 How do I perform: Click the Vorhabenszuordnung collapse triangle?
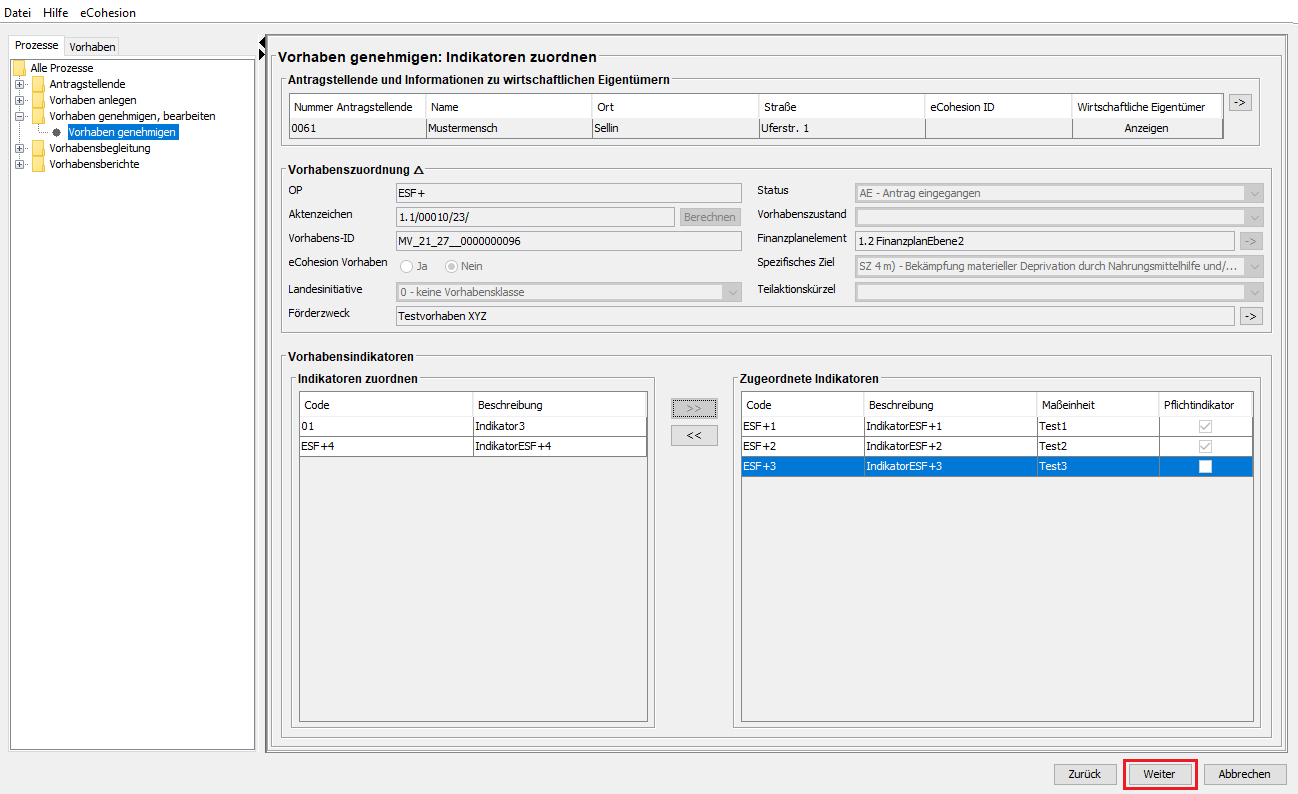pos(419,170)
